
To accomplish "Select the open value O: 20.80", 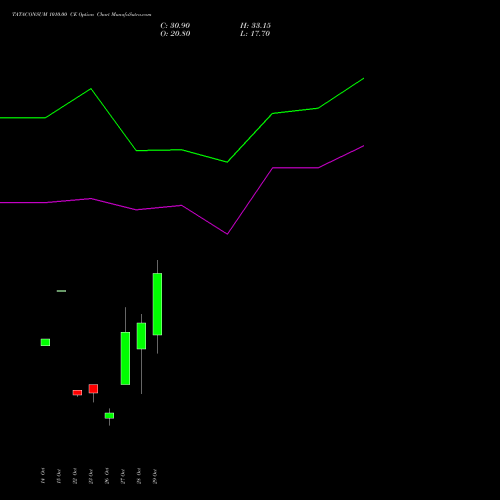I will pyautogui.click(x=175, y=34).
